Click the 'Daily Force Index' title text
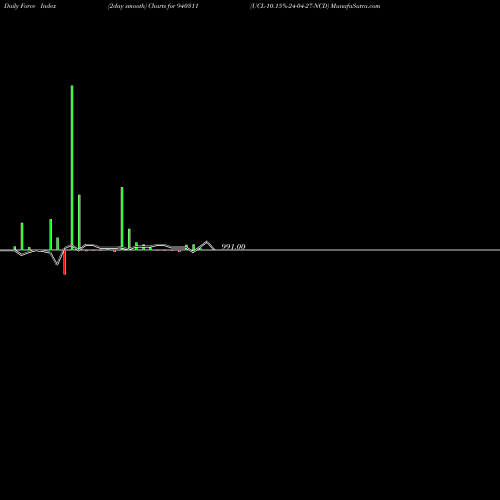500x500 pixels. click(x=30, y=6)
